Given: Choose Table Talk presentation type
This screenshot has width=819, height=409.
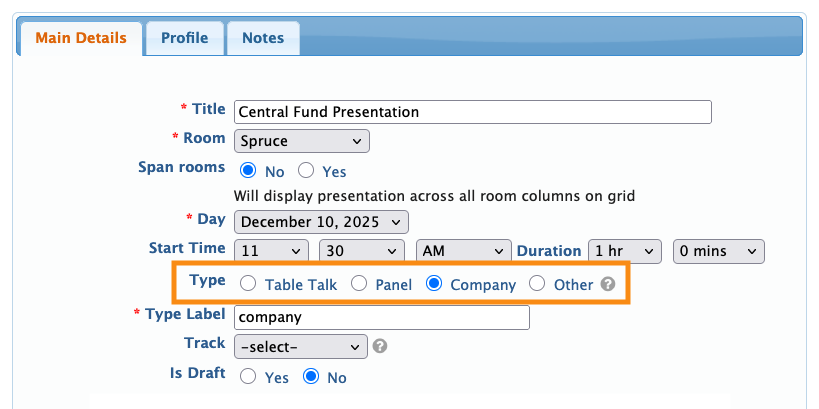Looking at the screenshot, I should point(248,284).
